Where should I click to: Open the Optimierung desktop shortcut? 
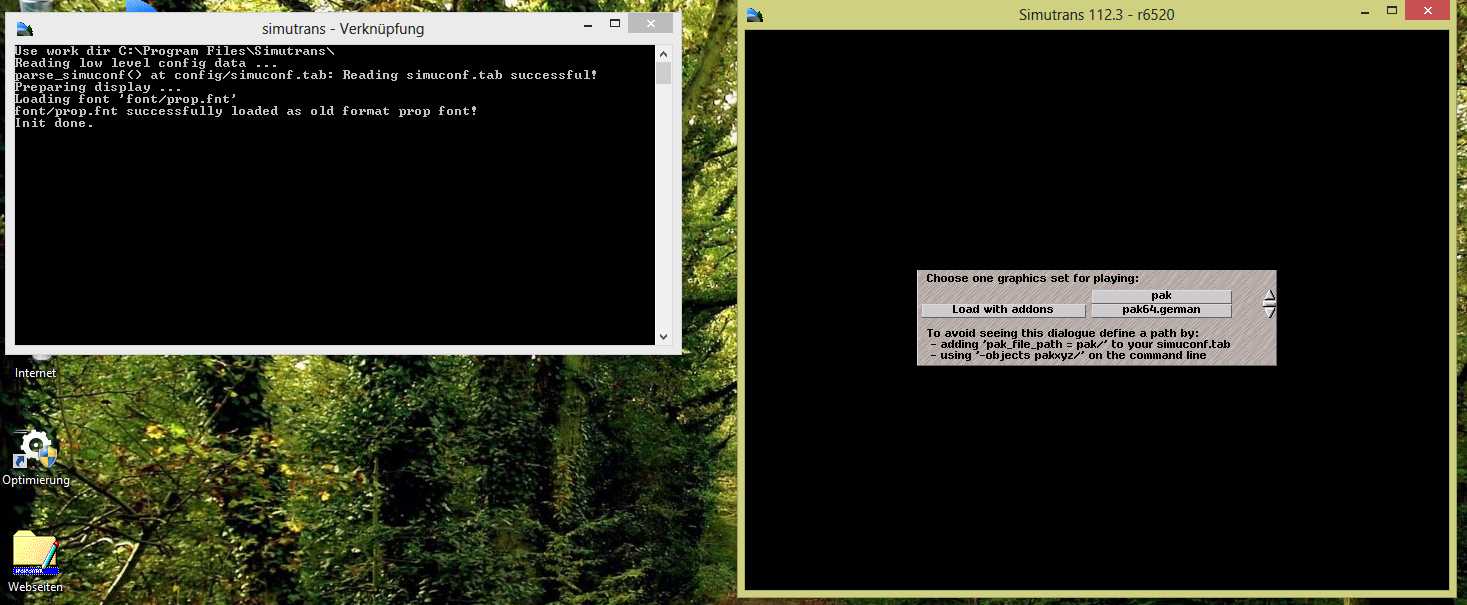36,450
